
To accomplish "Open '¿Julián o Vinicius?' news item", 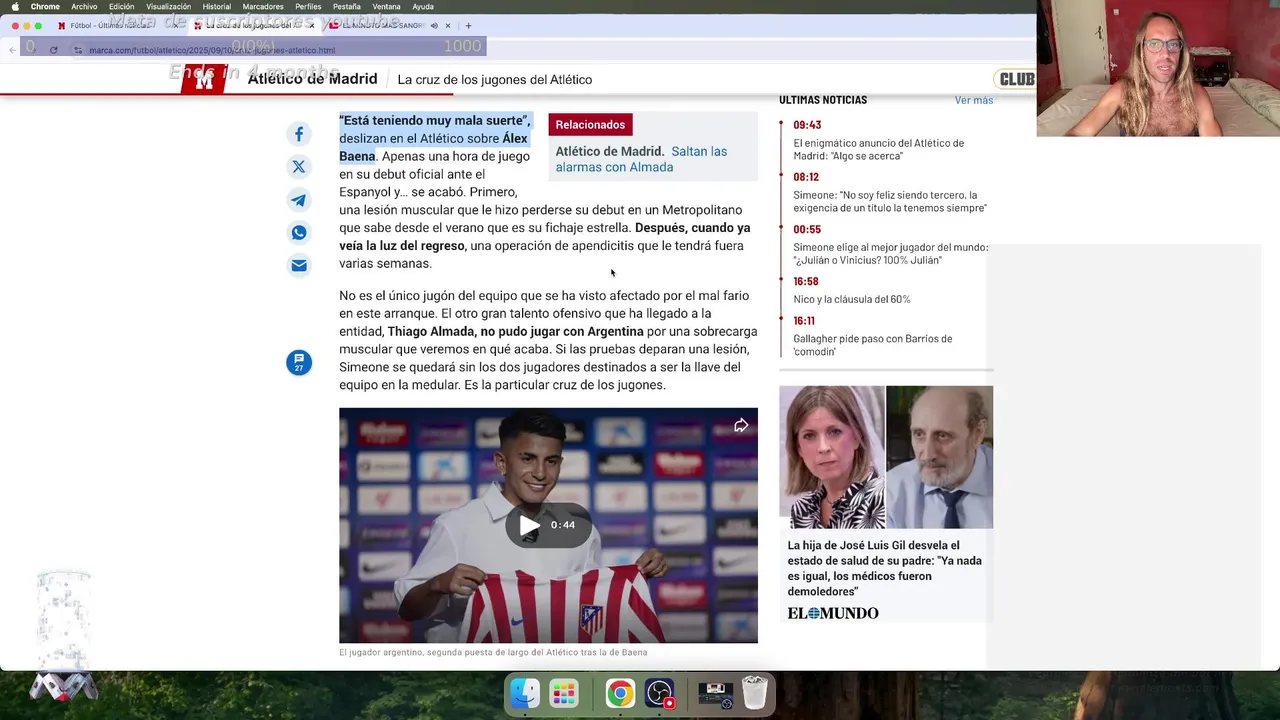I will [890, 253].
